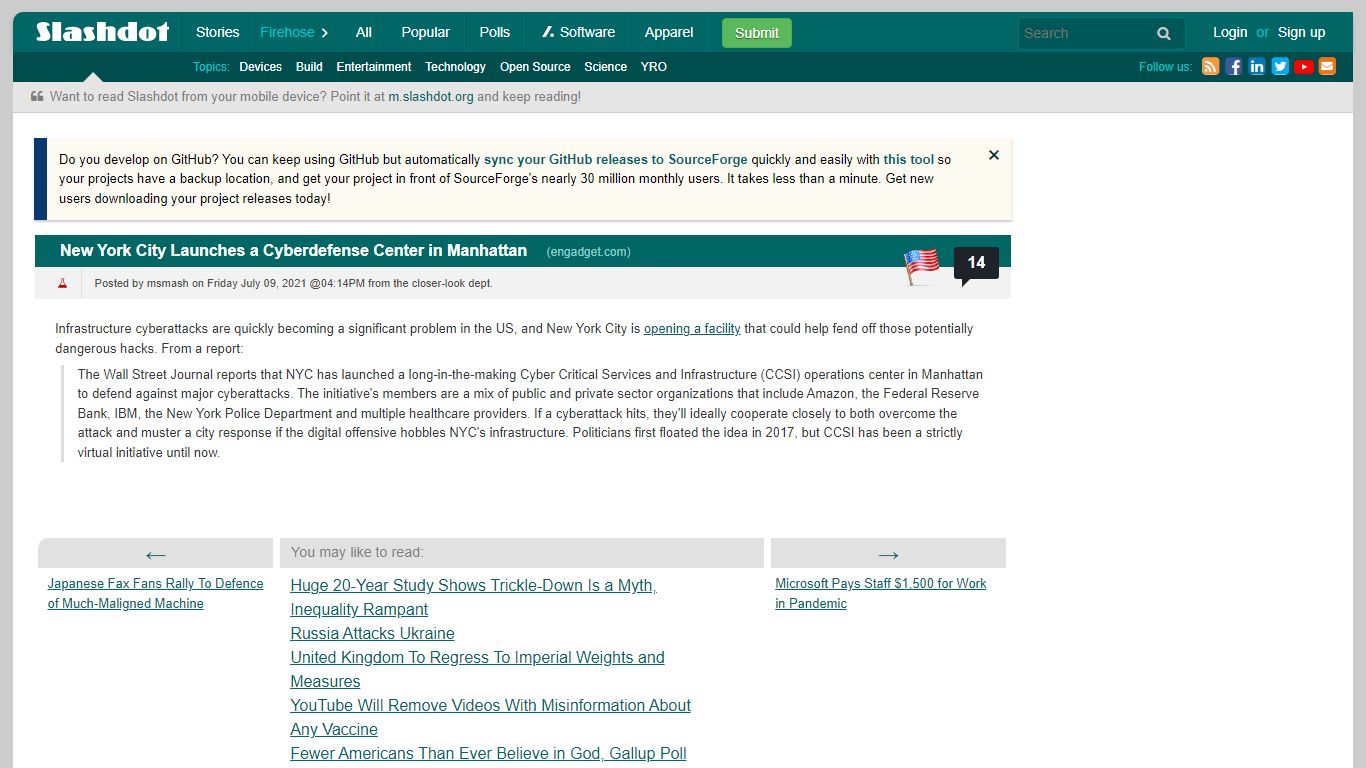Select the Science topic

click(x=605, y=67)
